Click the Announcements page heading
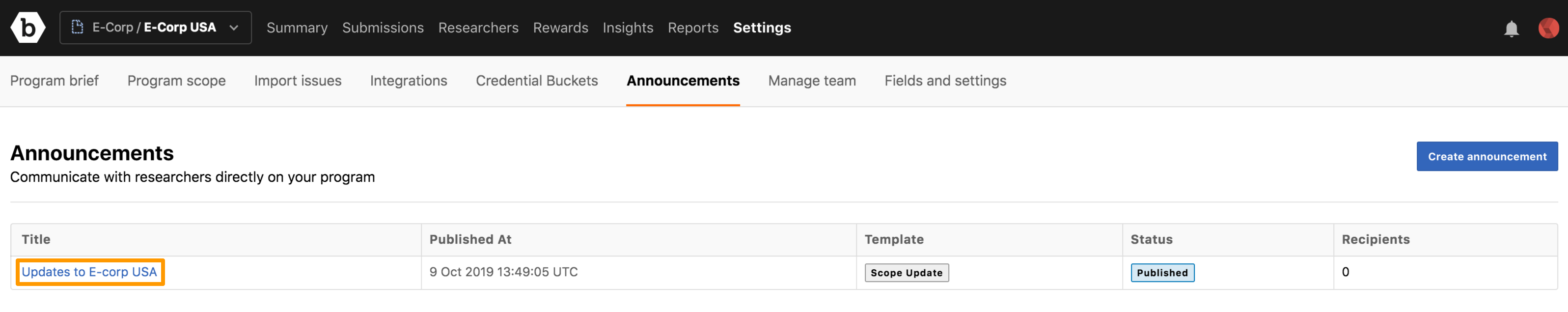 (x=92, y=153)
